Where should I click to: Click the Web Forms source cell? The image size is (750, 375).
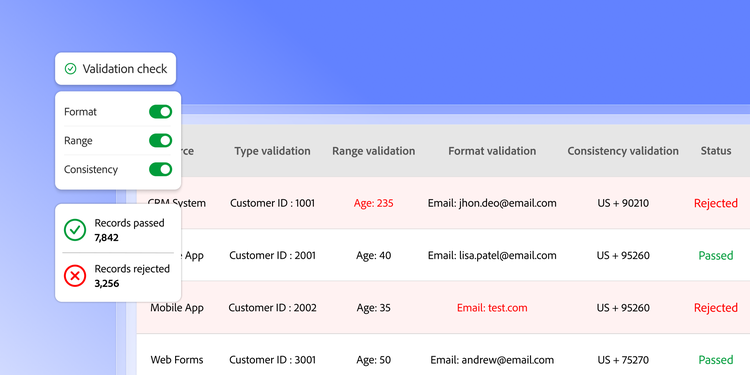pyautogui.click(x=177, y=360)
